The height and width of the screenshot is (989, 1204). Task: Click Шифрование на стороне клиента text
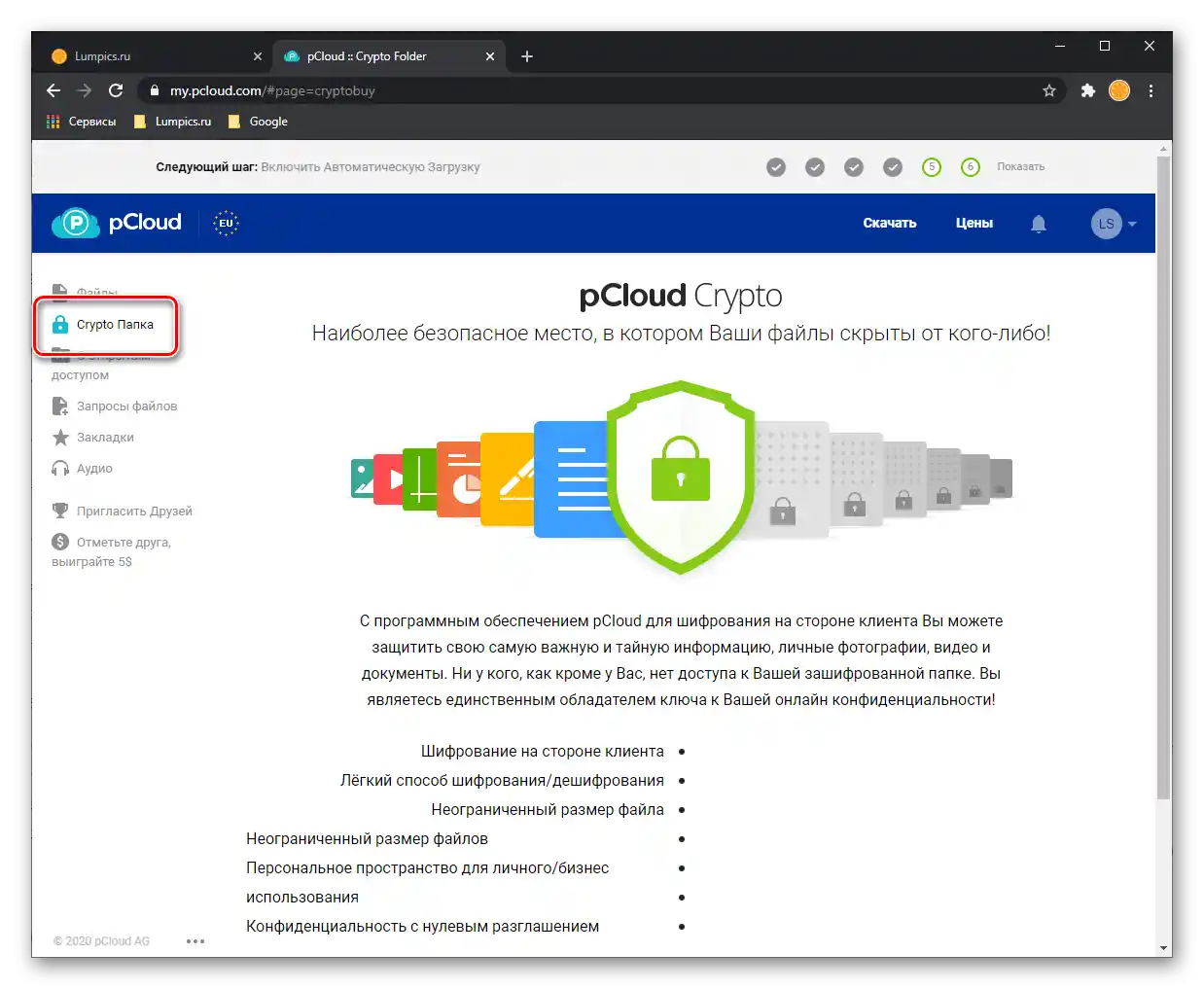tap(543, 752)
